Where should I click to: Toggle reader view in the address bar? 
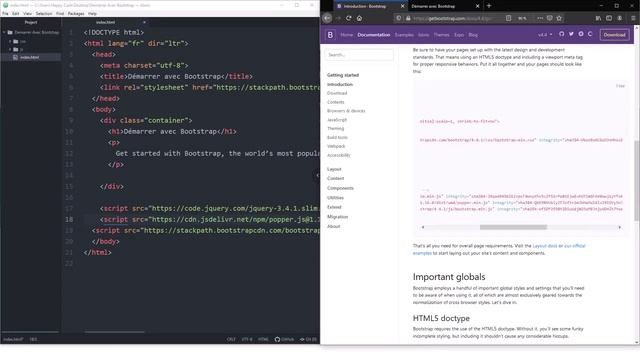[508, 18]
